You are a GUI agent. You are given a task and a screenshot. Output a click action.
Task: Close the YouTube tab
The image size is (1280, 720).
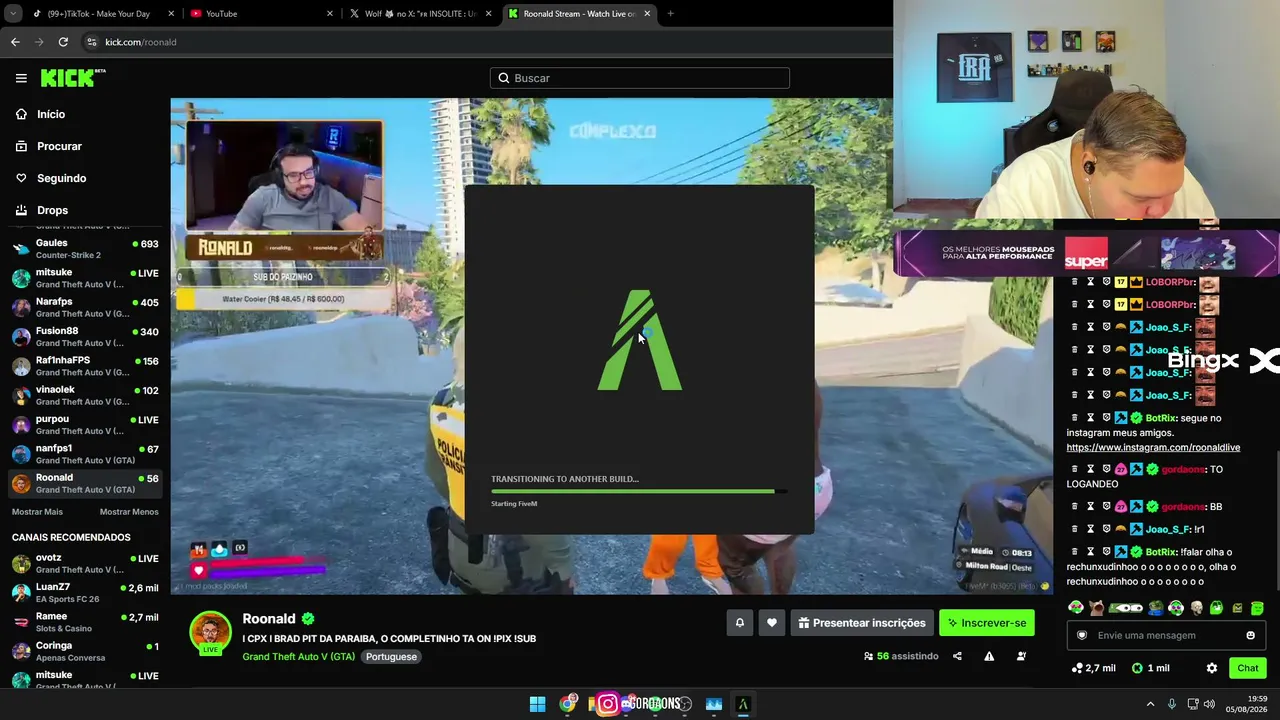[x=330, y=14]
